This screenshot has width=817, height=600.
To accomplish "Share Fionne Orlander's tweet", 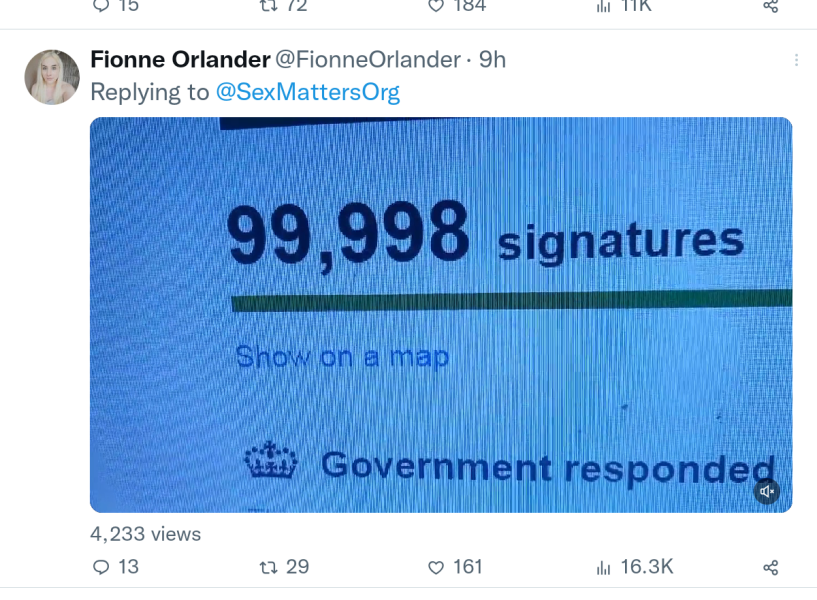I will (x=772, y=567).
